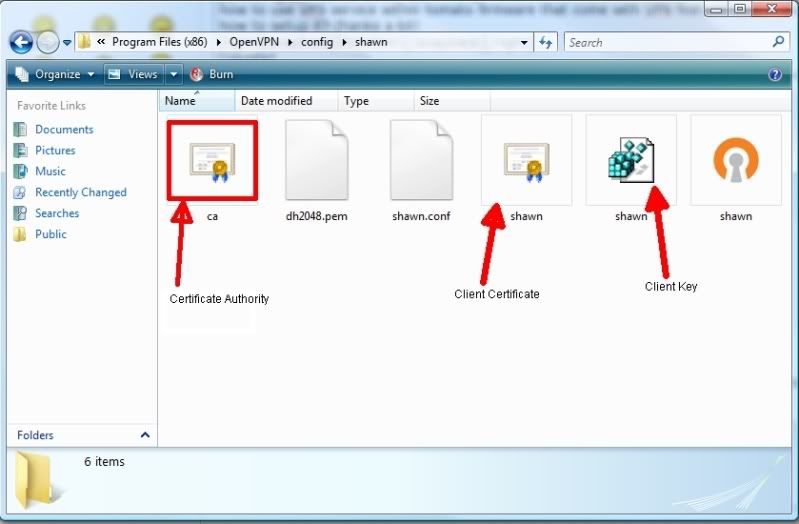Expand the Folders pane chevron
This screenshot has height=524, width=799.
click(x=145, y=435)
